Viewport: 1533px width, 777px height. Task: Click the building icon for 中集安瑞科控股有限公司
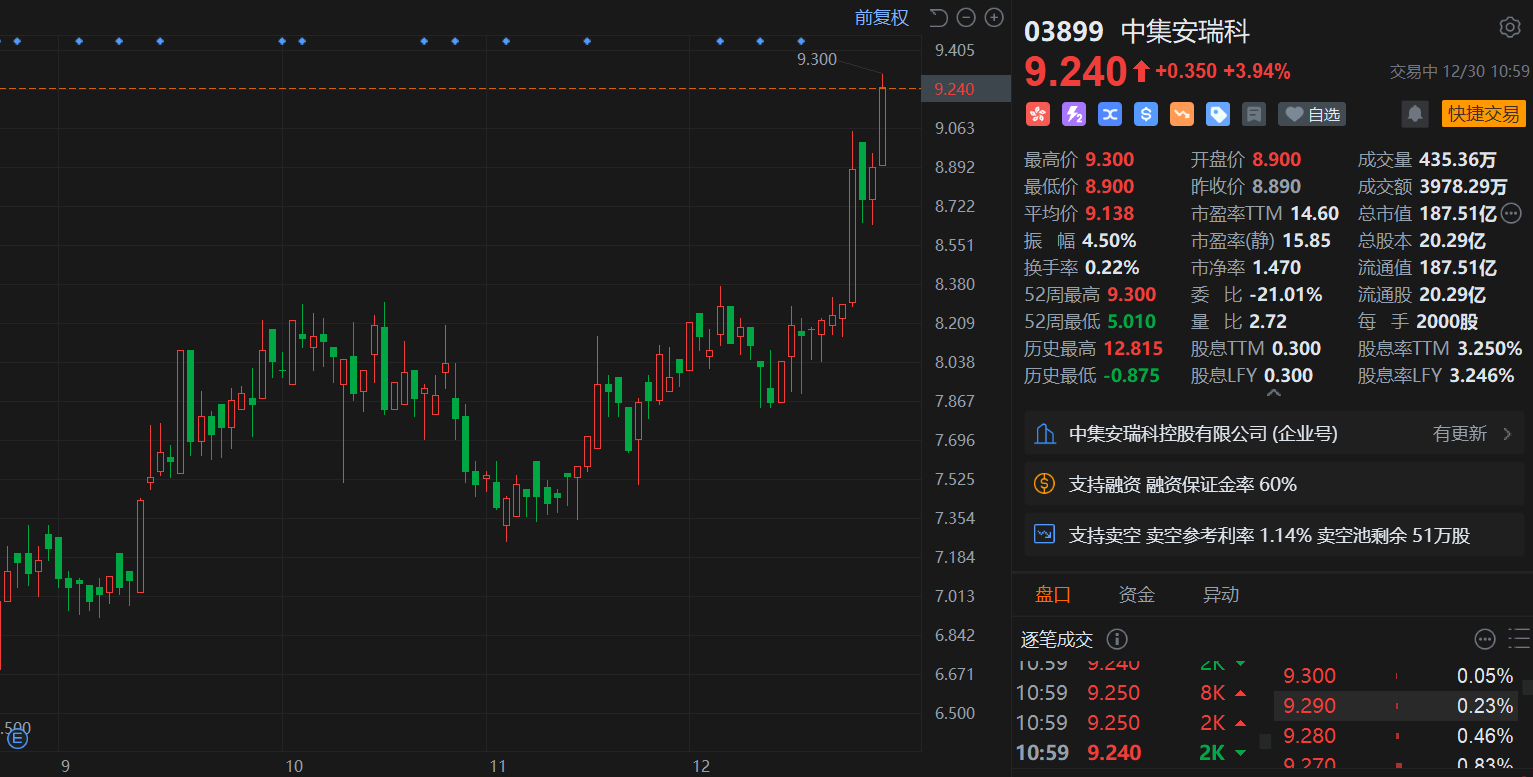click(x=1045, y=434)
